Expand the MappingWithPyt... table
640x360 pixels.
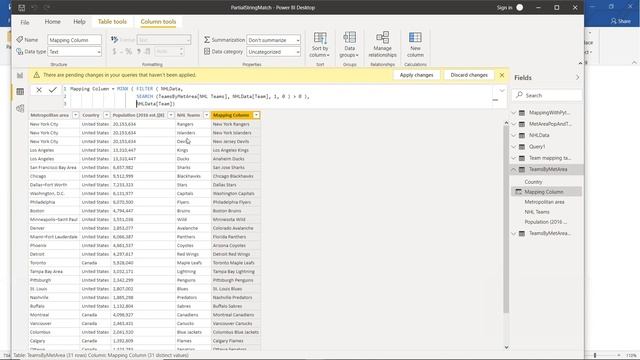[x=514, y=113]
